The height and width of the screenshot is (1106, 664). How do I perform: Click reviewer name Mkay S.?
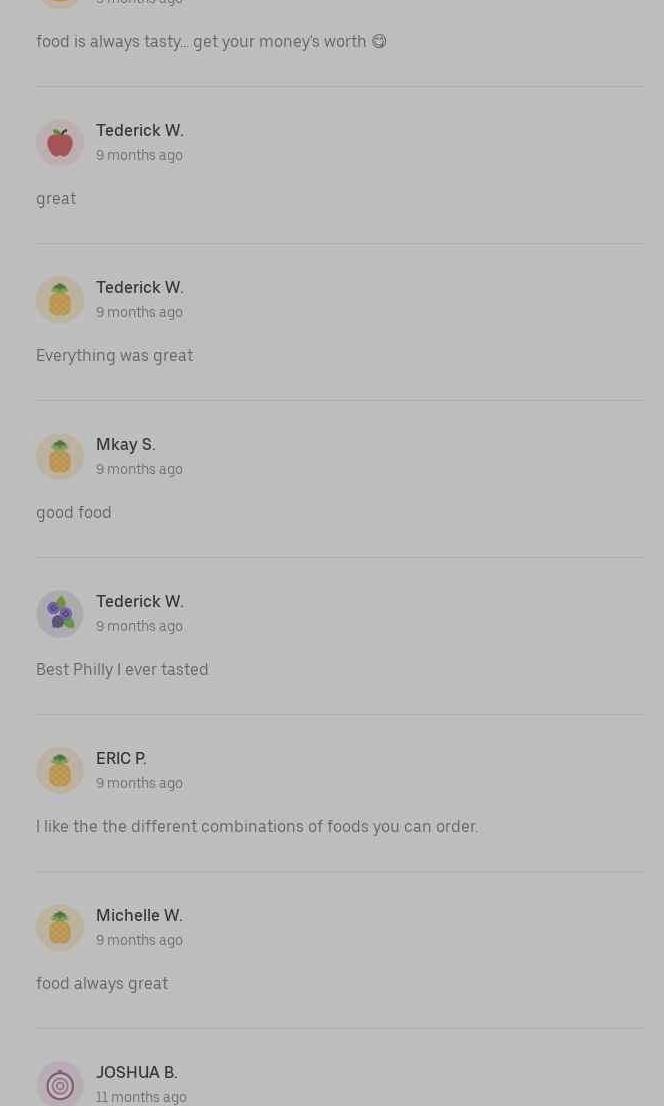[x=125, y=444]
